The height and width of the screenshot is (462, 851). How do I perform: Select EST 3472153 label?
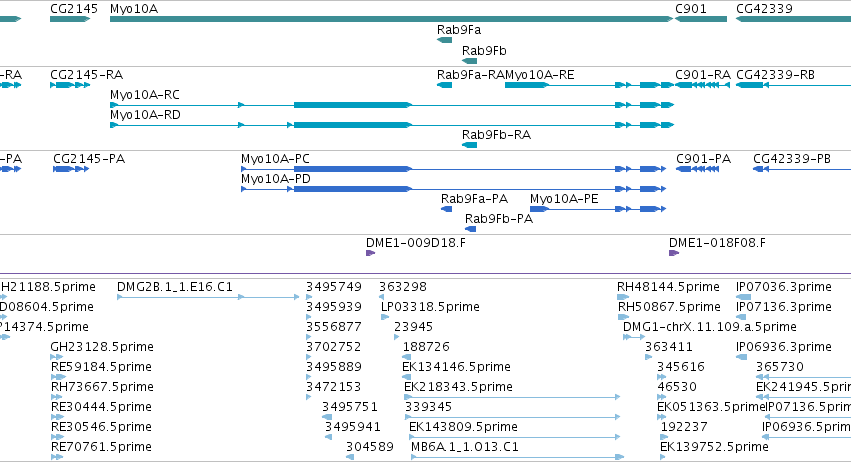334,387
